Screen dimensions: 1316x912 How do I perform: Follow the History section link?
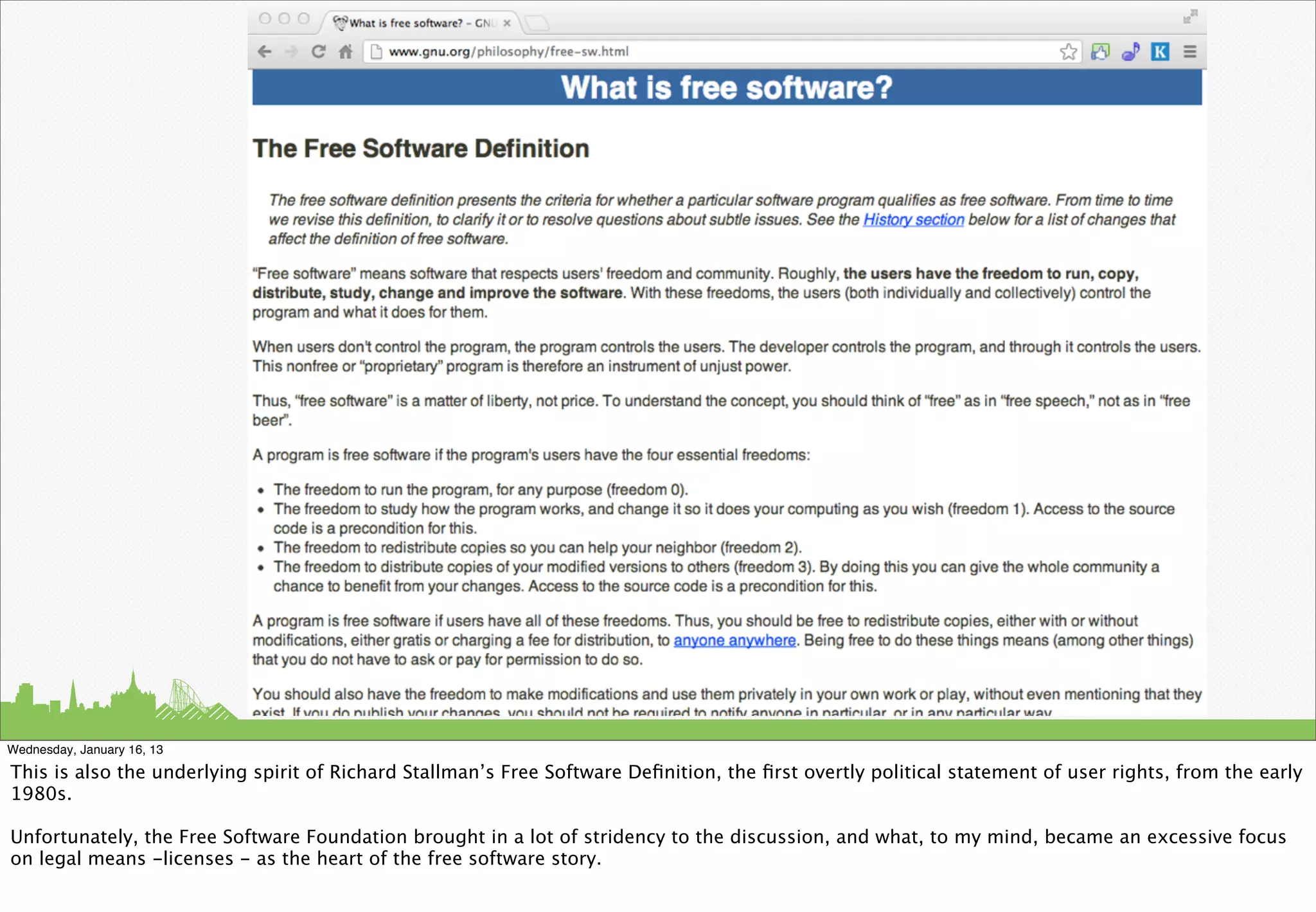click(x=913, y=220)
